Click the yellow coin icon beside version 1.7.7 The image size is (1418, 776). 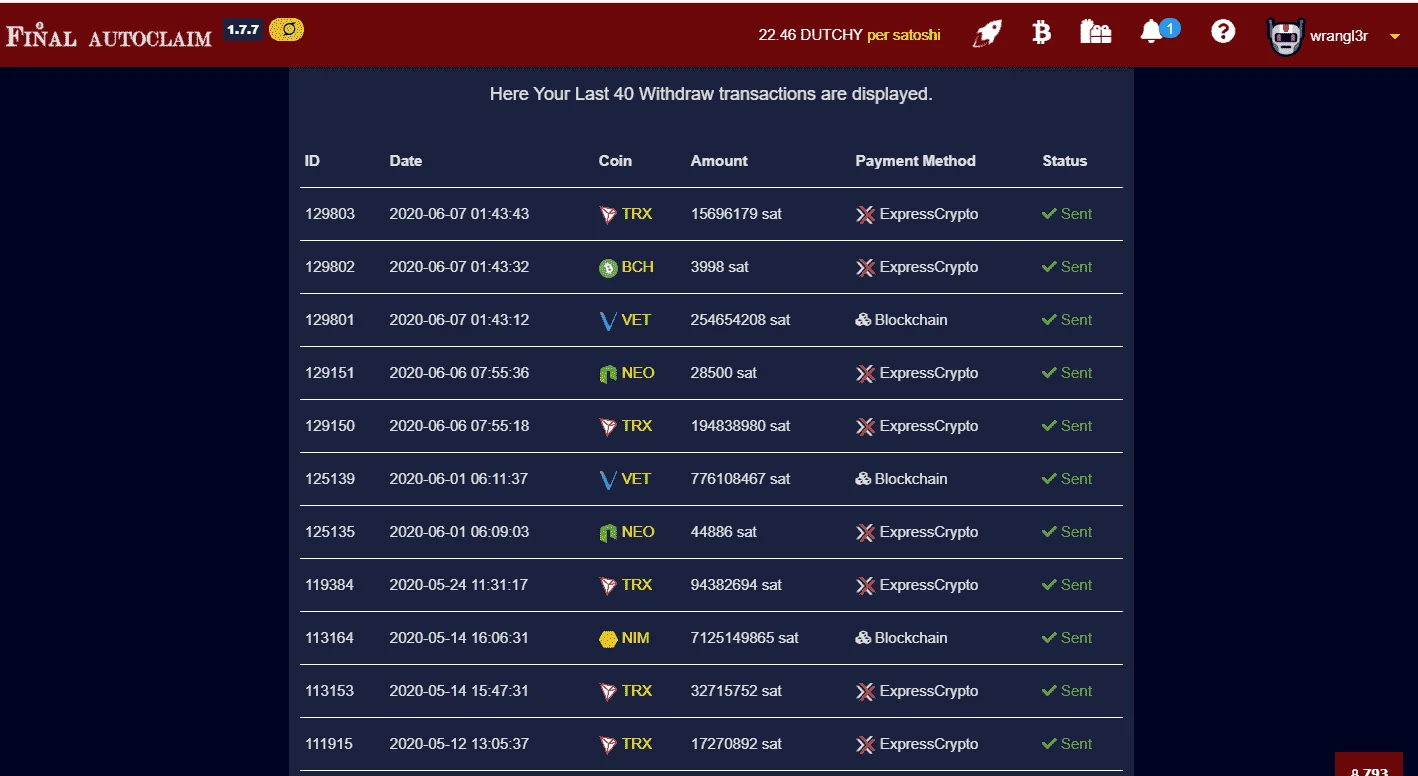[287, 30]
